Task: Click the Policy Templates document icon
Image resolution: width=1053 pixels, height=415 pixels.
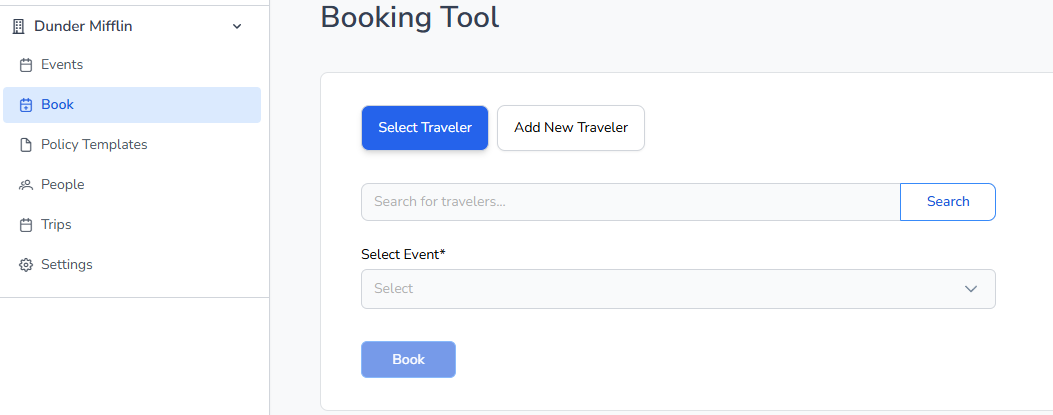Action: click(27, 145)
